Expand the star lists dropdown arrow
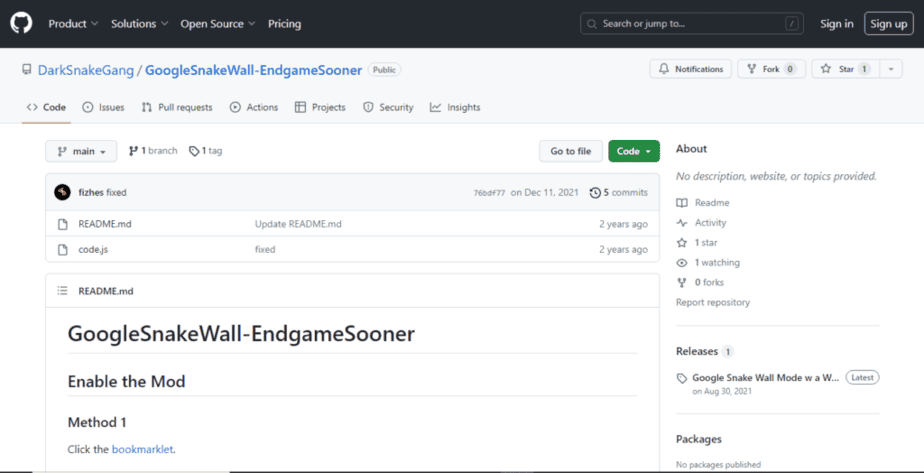 coord(891,69)
